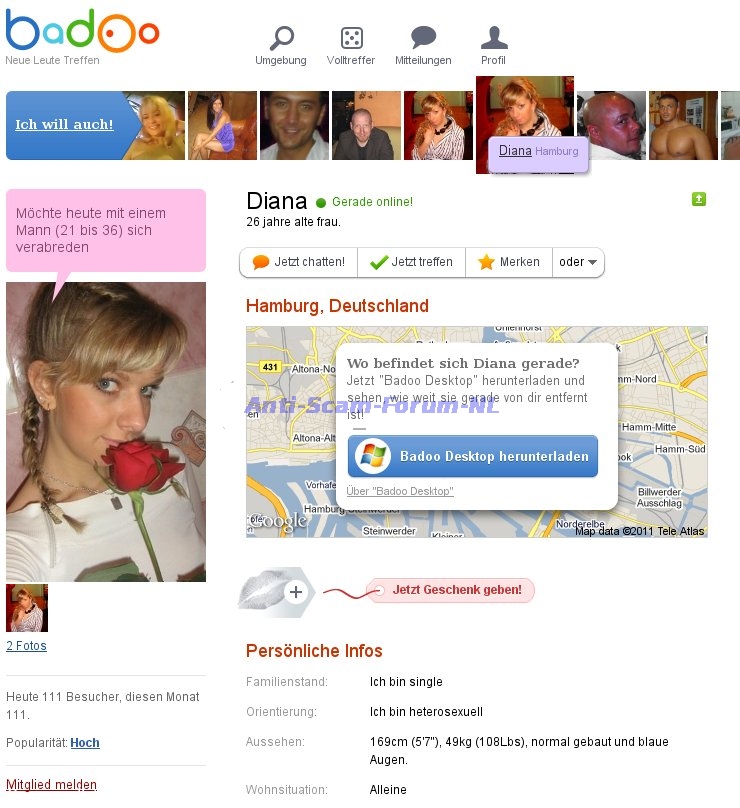Open the '2 Fotos' link
This screenshot has width=740, height=808.
(x=26, y=646)
